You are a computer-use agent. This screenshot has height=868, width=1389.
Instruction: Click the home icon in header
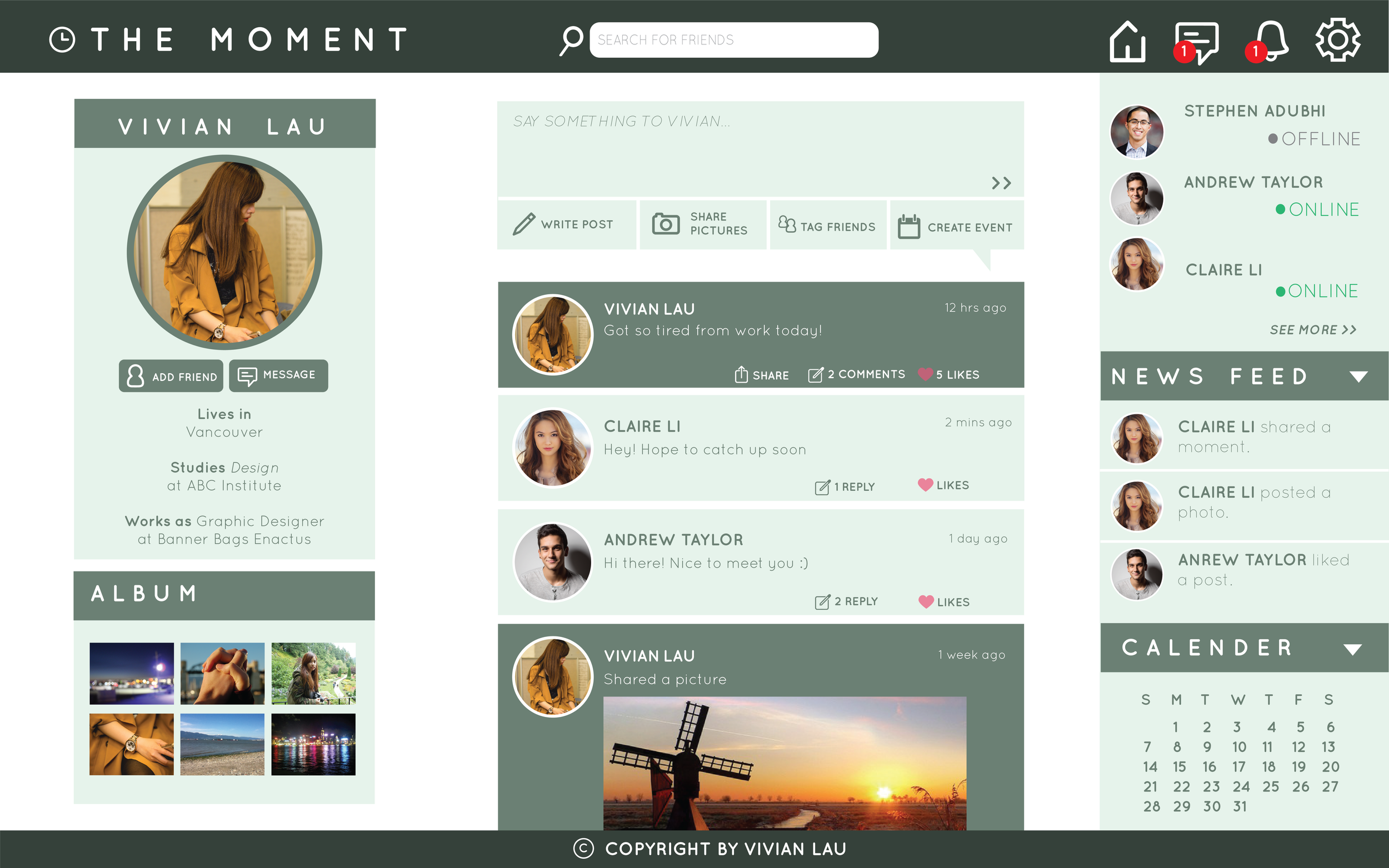pyautogui.click(x=1127, y=41)
